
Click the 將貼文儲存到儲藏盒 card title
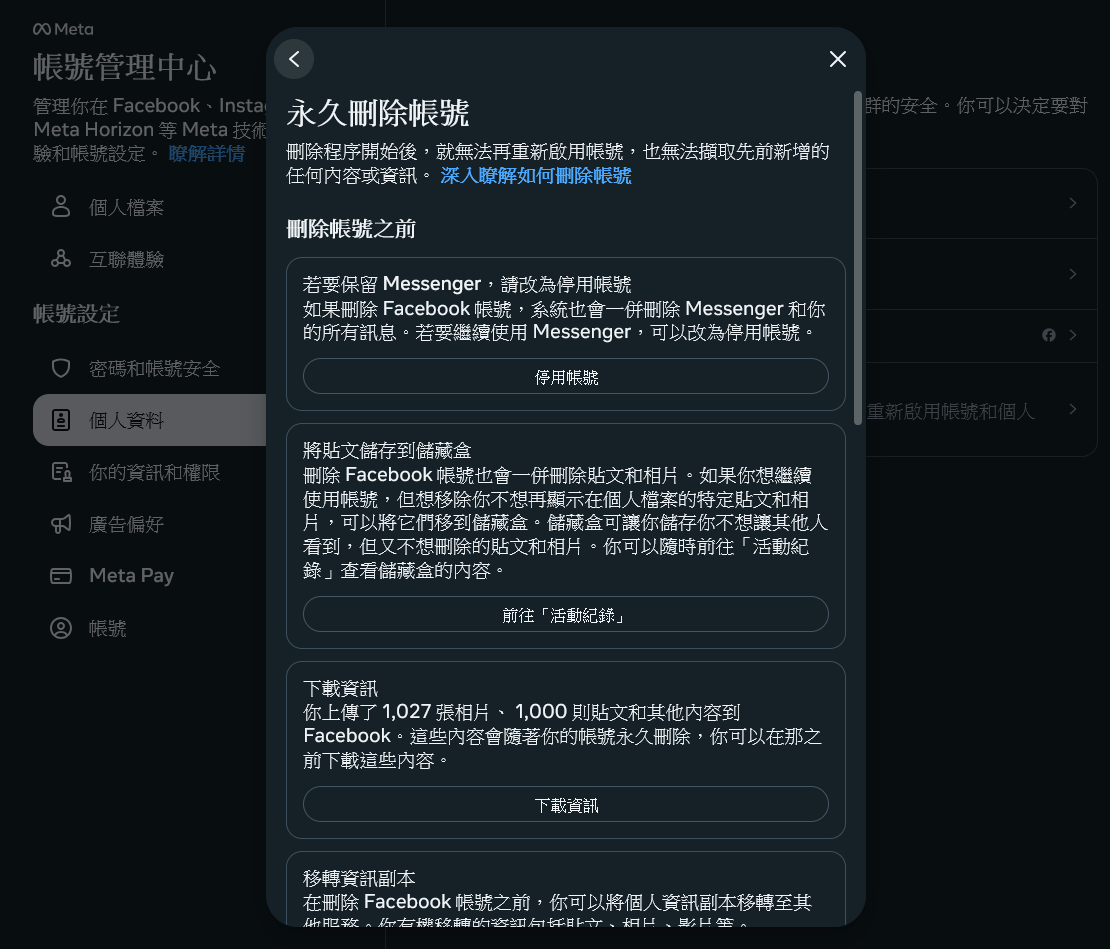(387, 450)
